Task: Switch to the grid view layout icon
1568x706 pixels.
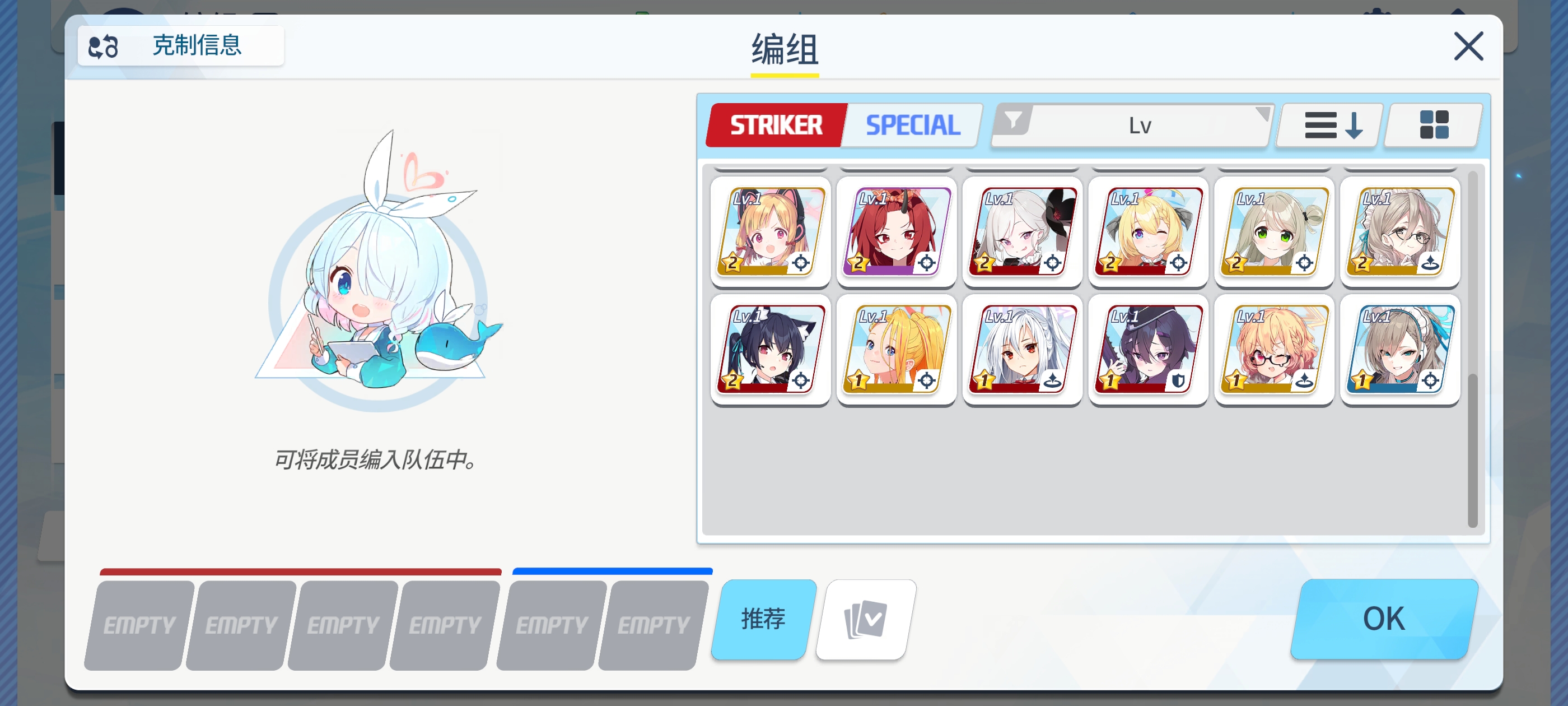Action: click(1434, 126)
